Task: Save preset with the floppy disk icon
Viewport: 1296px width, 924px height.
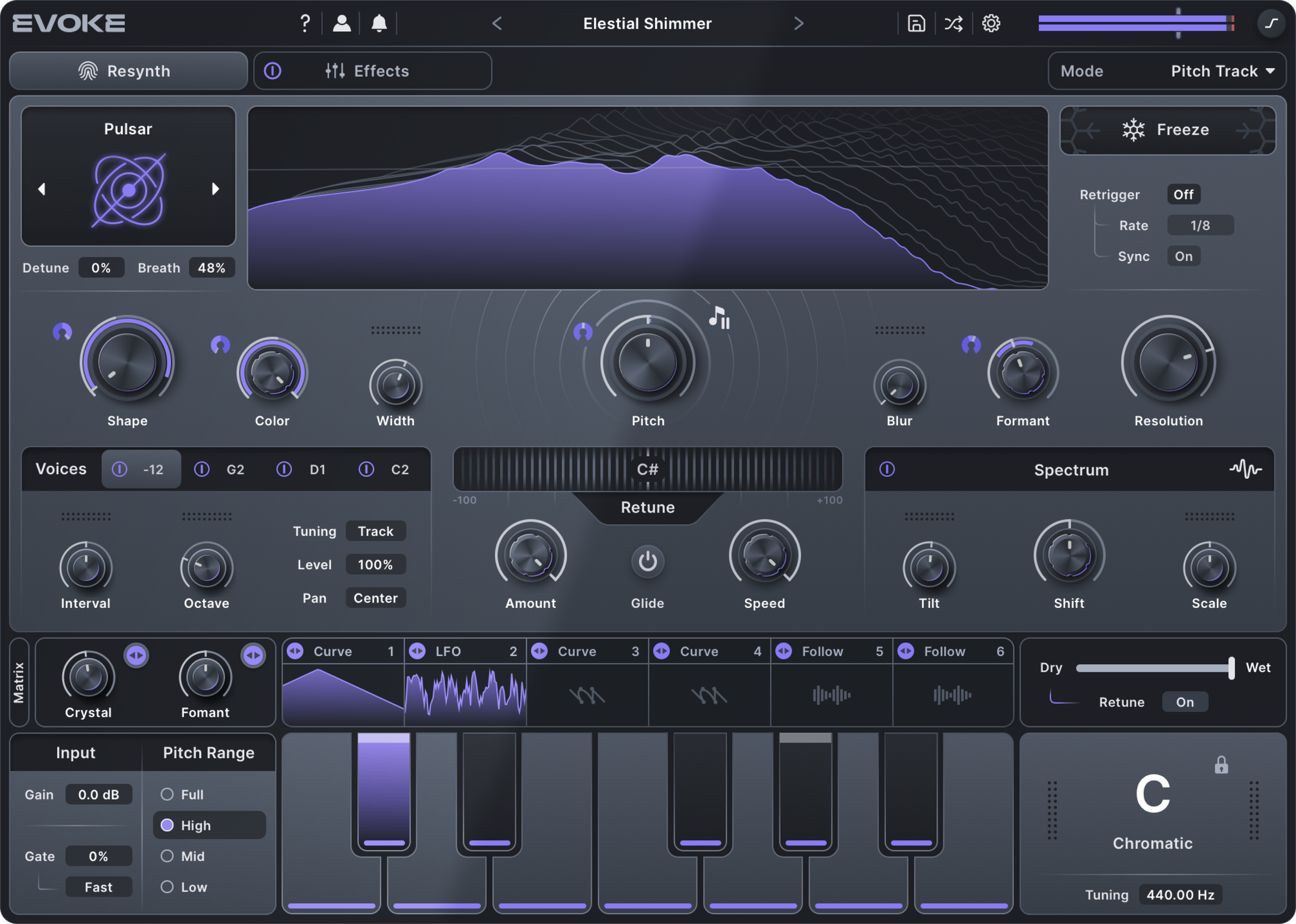Action: [x=916, y=24]
